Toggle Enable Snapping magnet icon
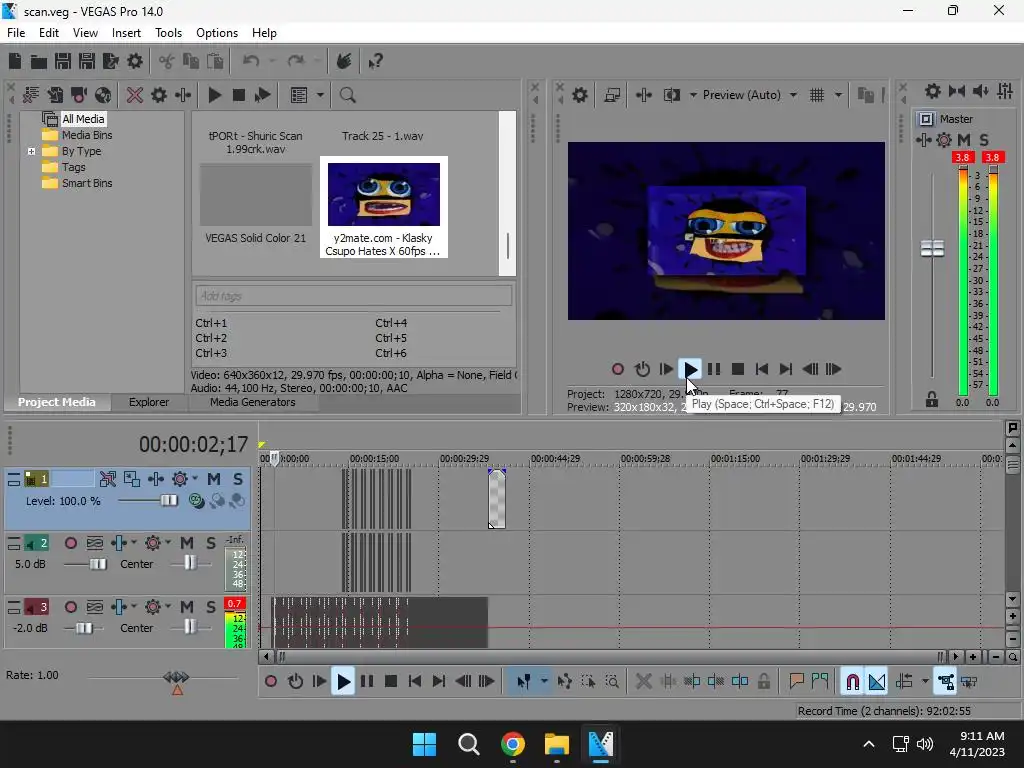 click(852, 682)
